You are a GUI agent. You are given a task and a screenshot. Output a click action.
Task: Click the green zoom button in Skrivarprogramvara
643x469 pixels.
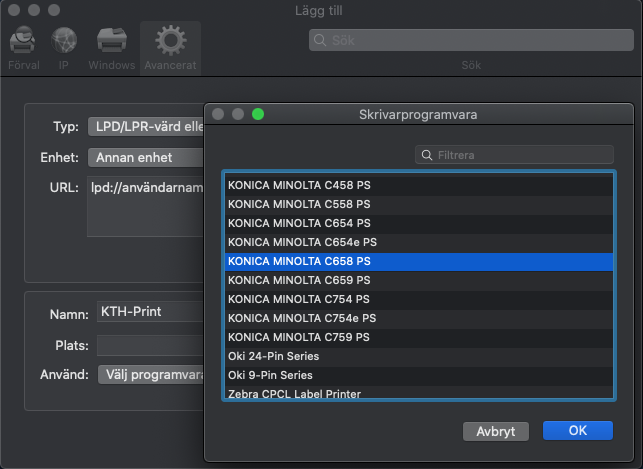pyautogui.click(x=258, y=114)
